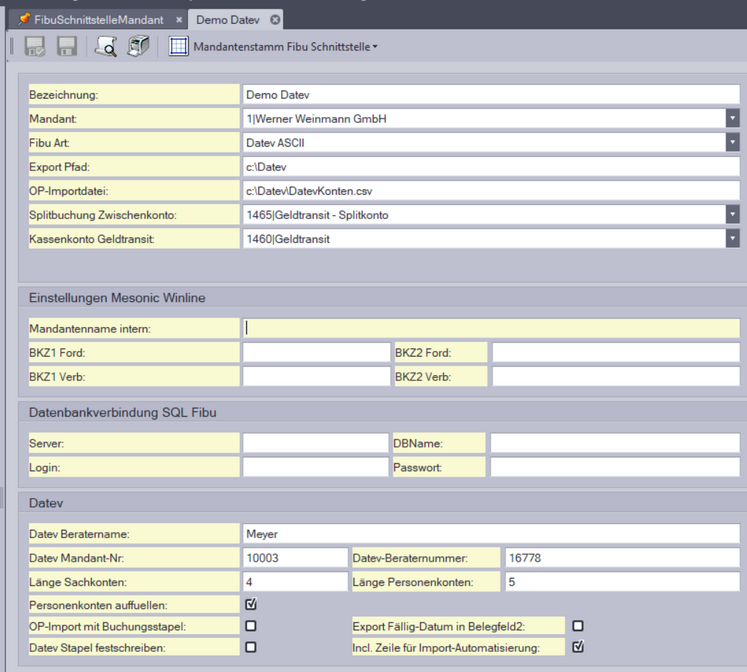The image size is (747, 672).
Task: Click the save and check toolbar icon
Action: [35, 47]
